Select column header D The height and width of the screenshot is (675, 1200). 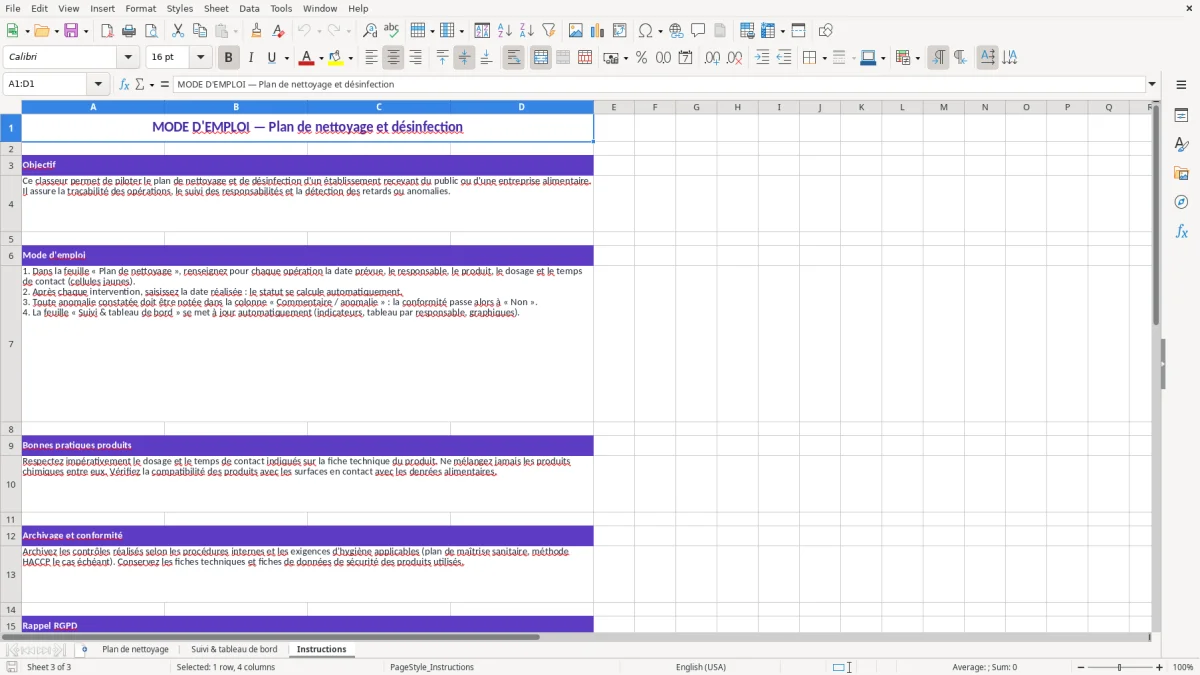coord(522,107)
